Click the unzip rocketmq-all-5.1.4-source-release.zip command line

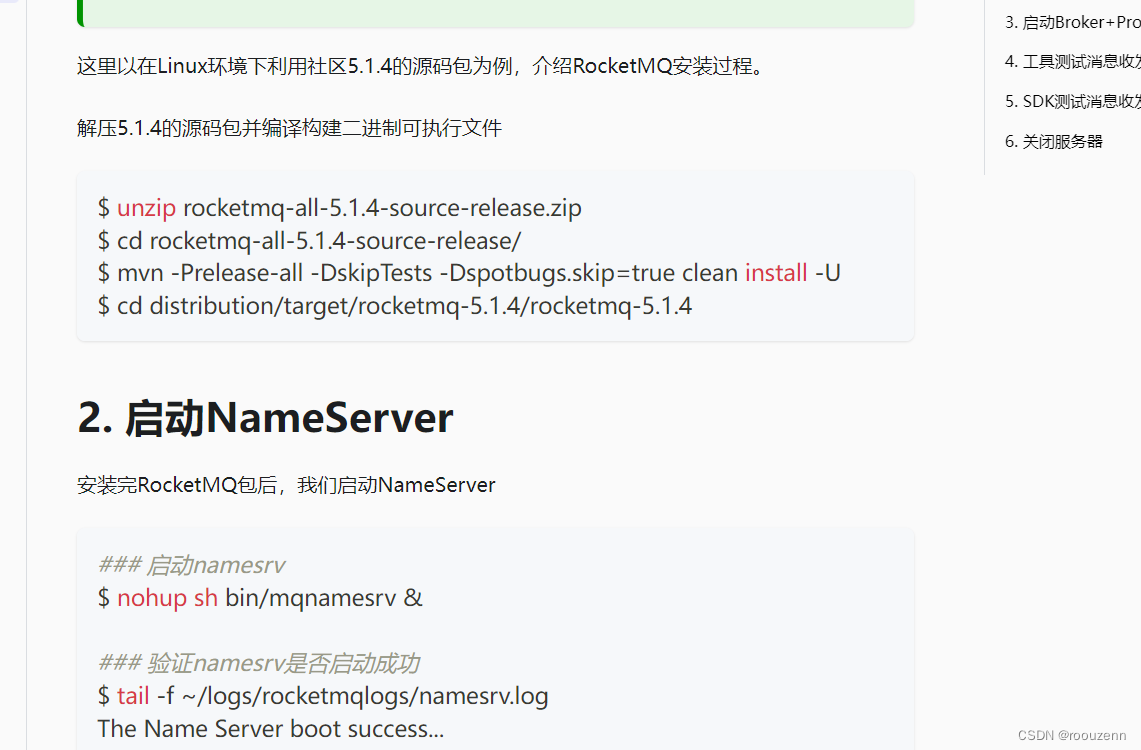pyautogui.click(x=340, y=208)
